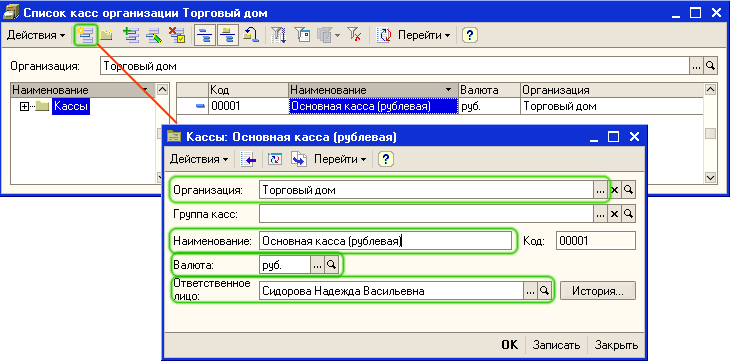The image size is (731, 361).
Task: Open the filter history dropdown icon
Action: click(x=328, y=35)
